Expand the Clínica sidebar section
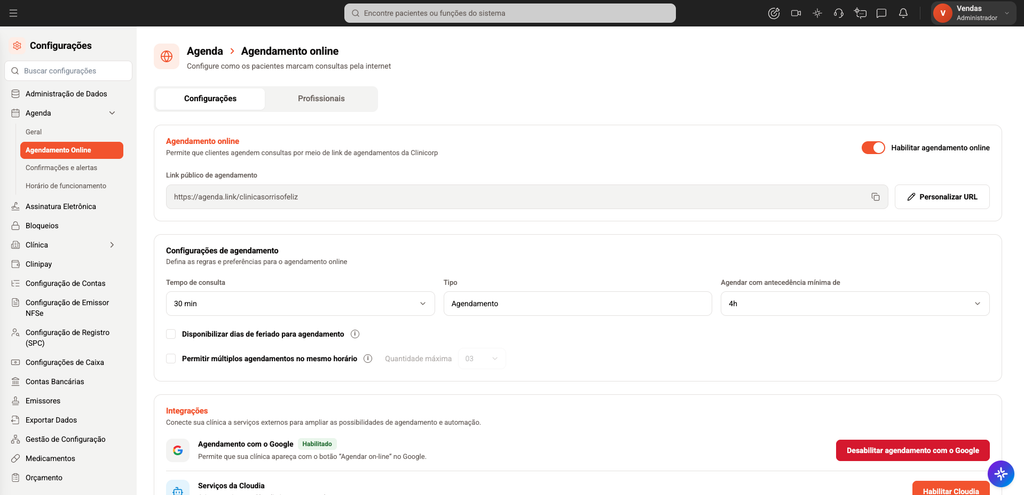 click(112, 245)
